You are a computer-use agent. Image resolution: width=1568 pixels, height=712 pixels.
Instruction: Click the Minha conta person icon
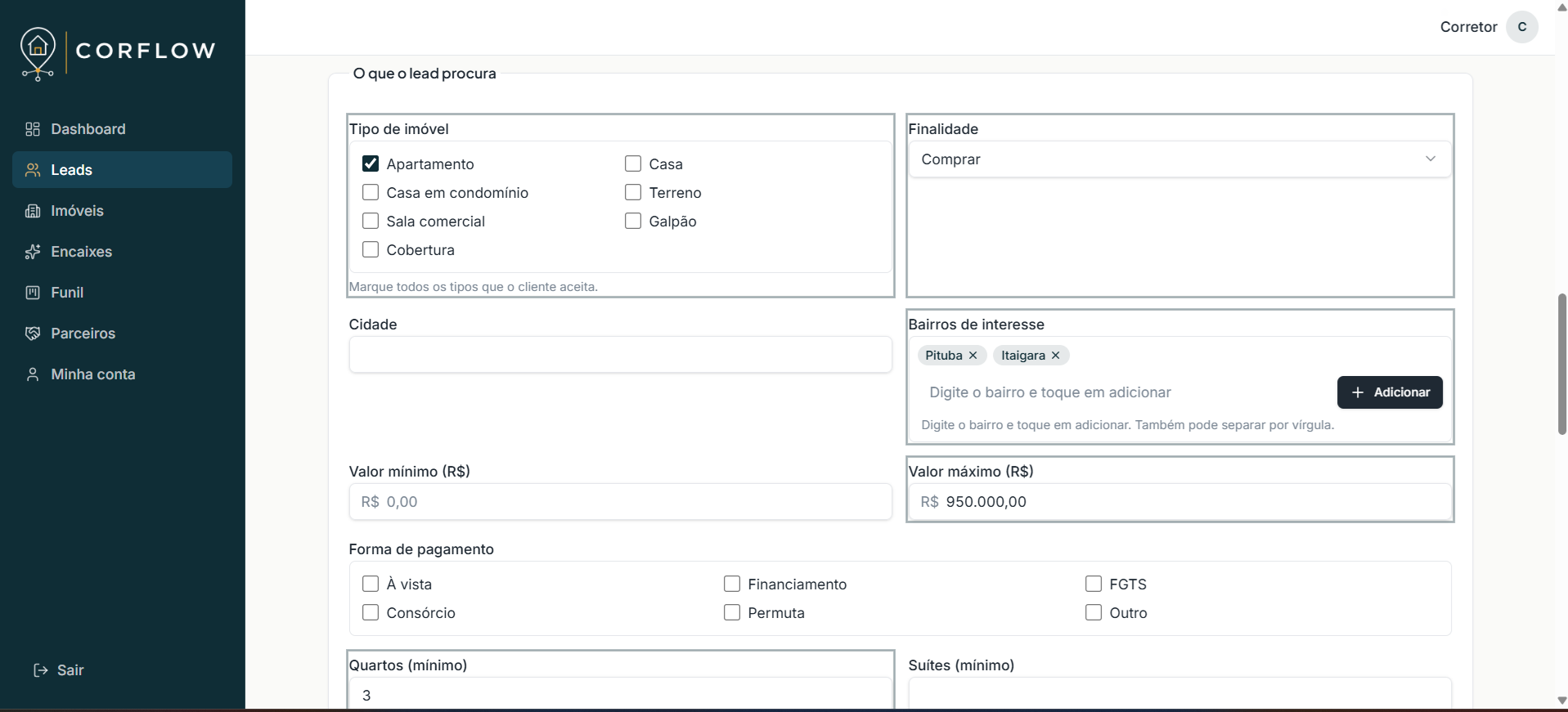[33, 374]
